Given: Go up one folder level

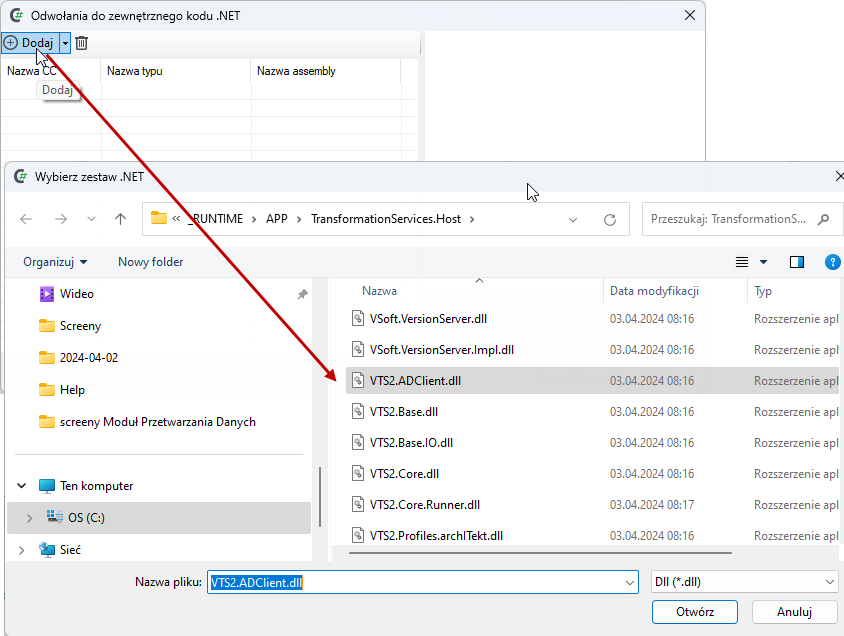Looking at the screenshot, I should coord(121,219).
